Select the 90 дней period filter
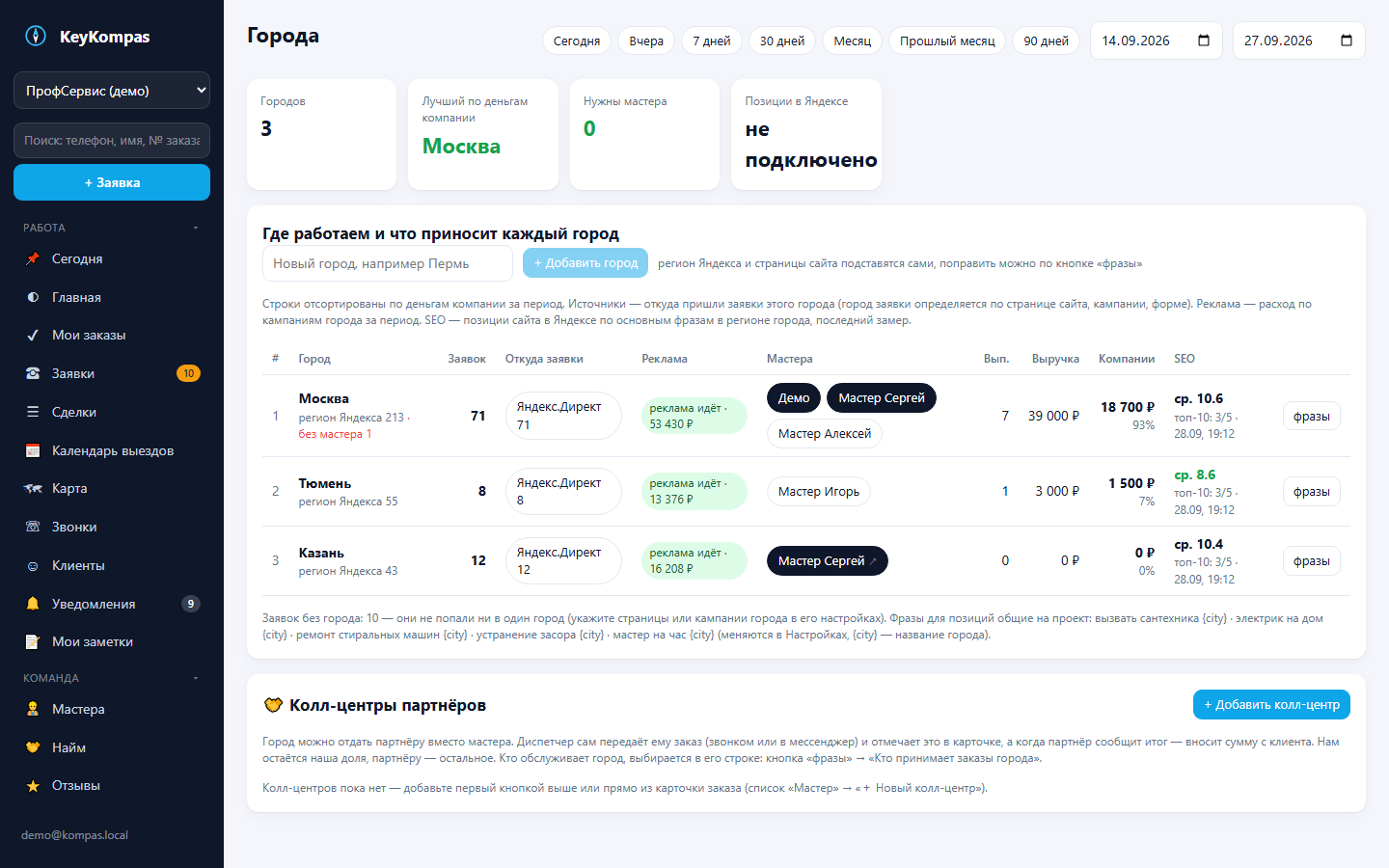 pyautogui.click(x=1046, y=41)
